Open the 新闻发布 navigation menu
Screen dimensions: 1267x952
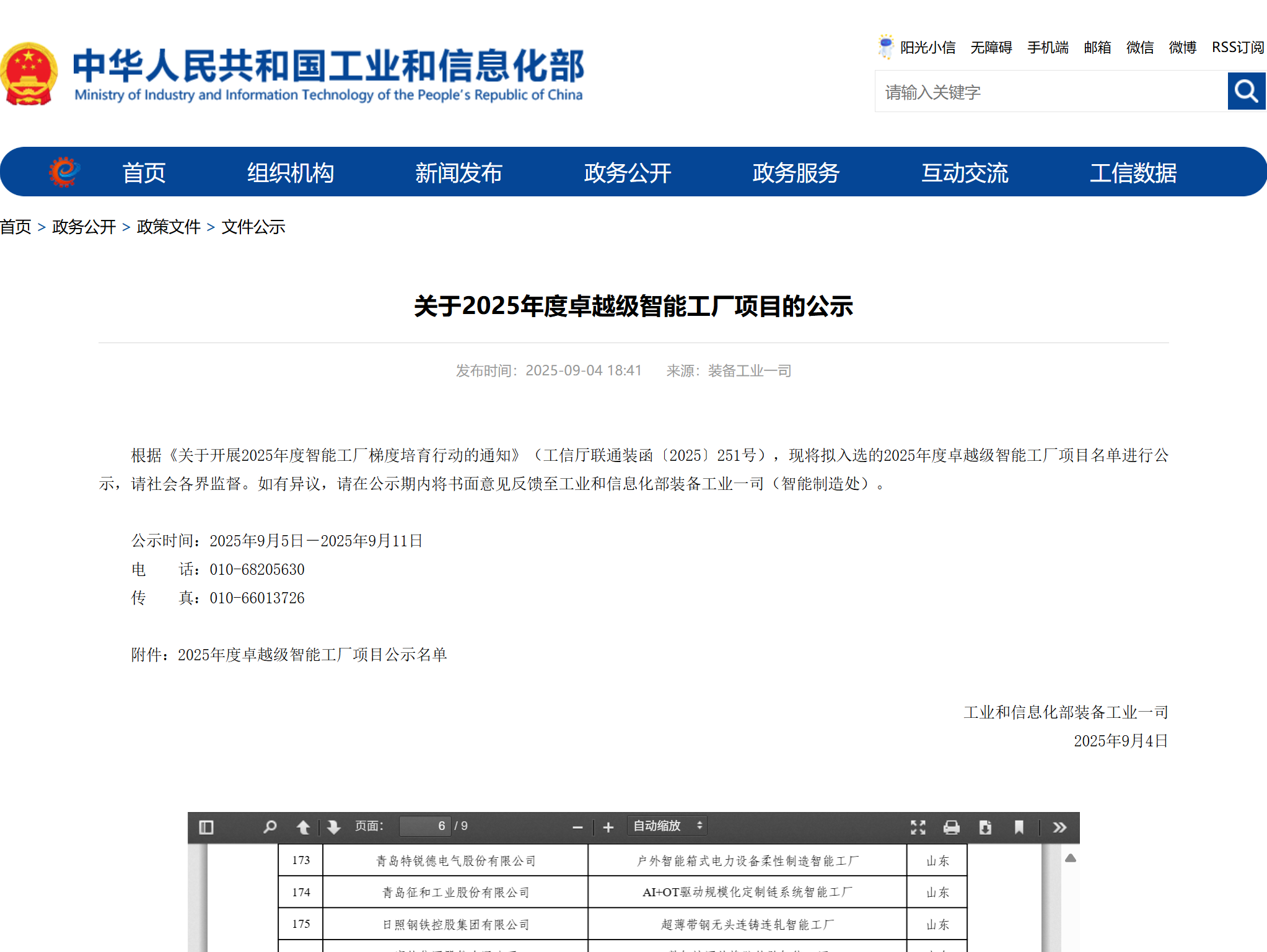pos(460,173)
